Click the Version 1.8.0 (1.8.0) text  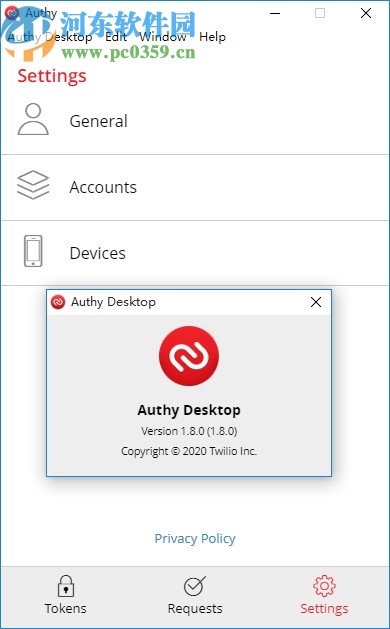coord(189,431)
